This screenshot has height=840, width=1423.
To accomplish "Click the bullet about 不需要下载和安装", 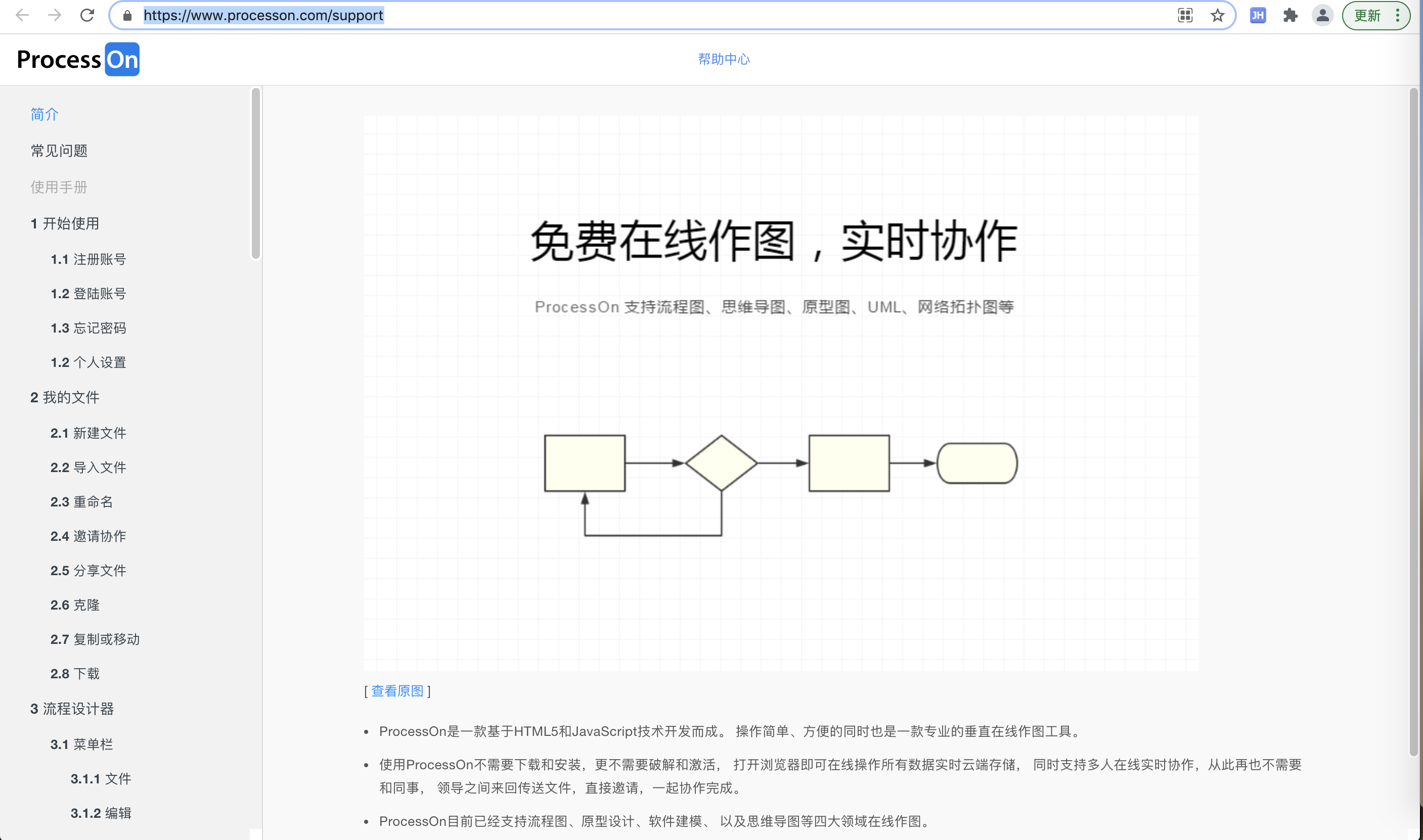I will 840,776.
